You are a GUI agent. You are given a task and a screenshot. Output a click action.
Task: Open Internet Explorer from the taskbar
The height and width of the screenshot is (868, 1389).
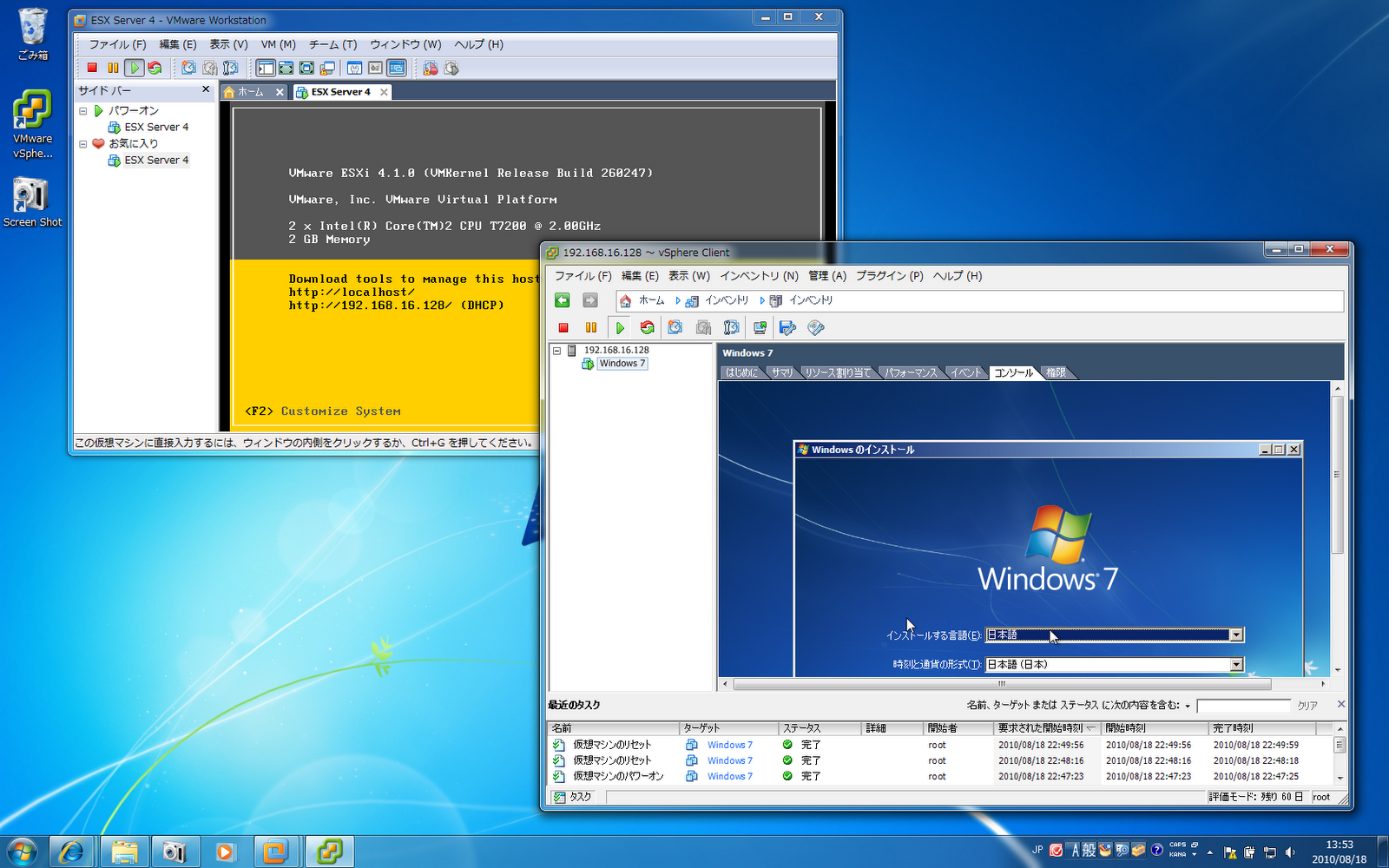click(x=71, y=852)
